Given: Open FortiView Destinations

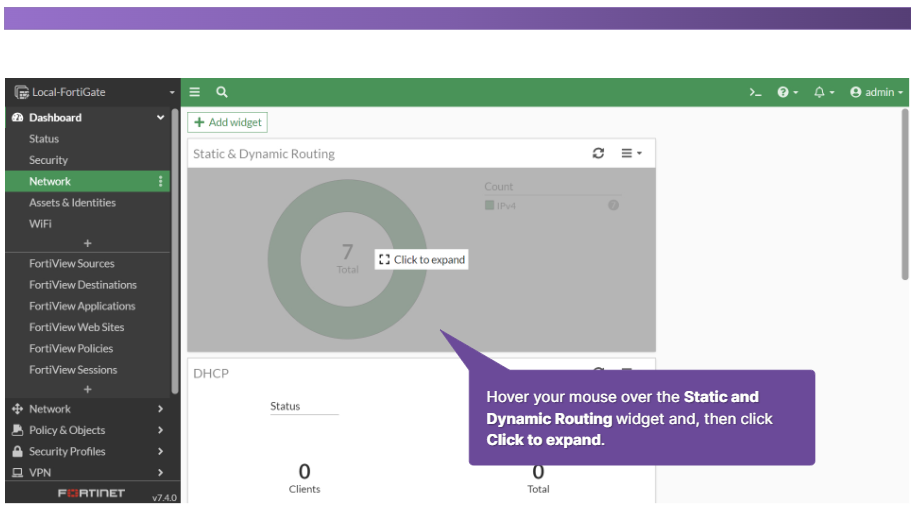Looking at the screenshot, I should 83,284.
